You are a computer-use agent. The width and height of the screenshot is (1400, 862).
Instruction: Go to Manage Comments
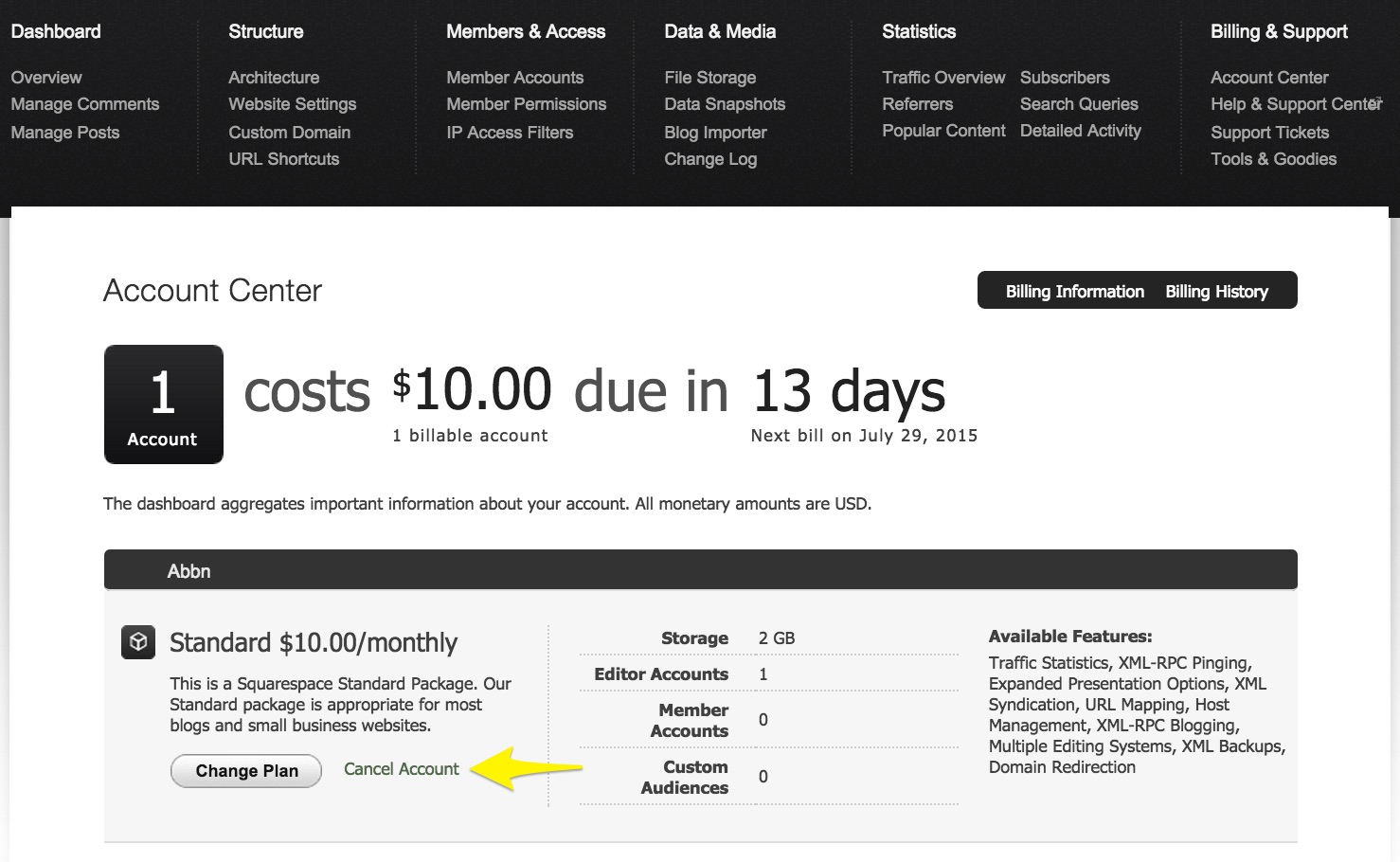click(x=85, y=104)
